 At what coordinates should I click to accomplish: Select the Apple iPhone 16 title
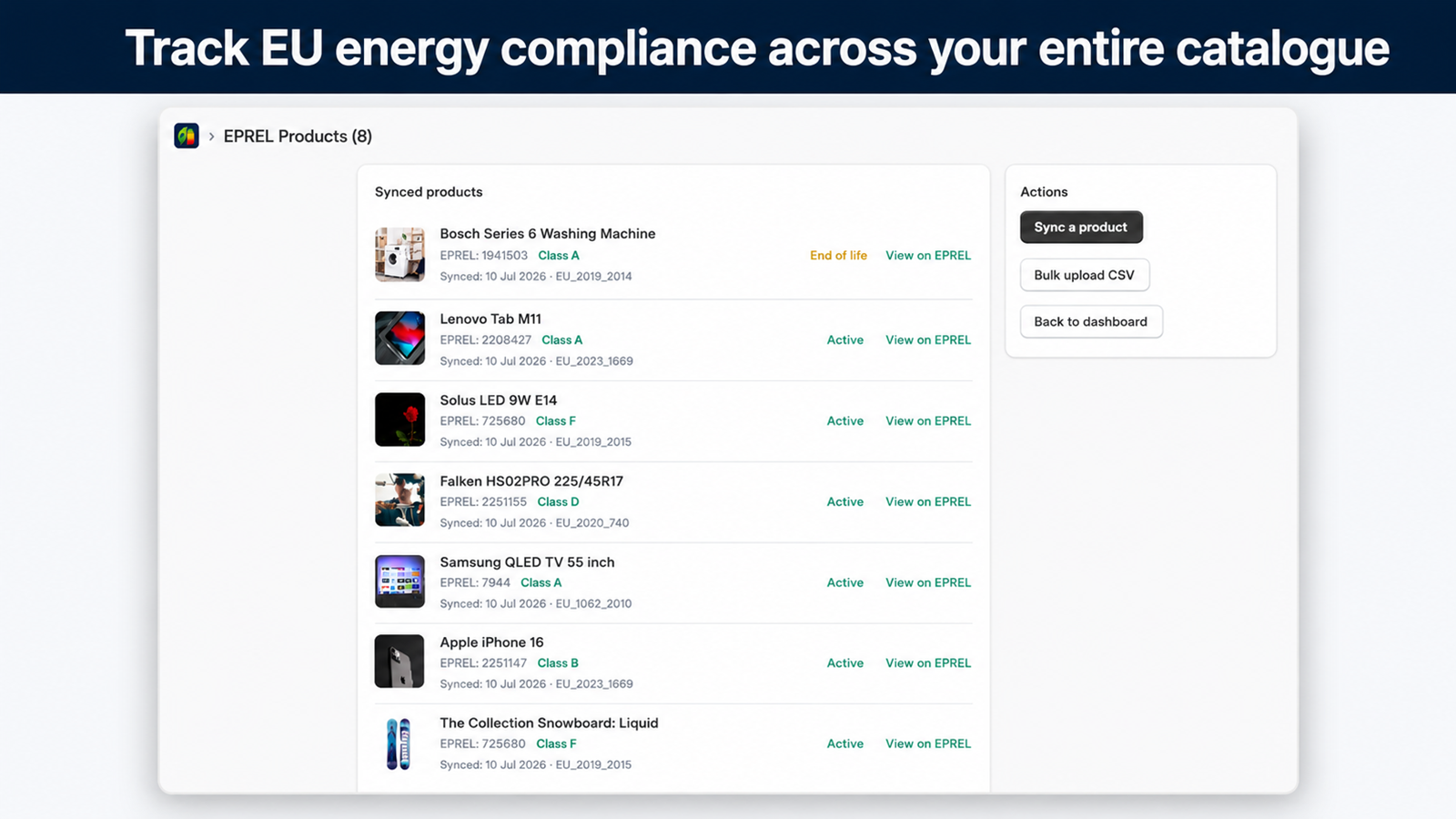[491, 642]
